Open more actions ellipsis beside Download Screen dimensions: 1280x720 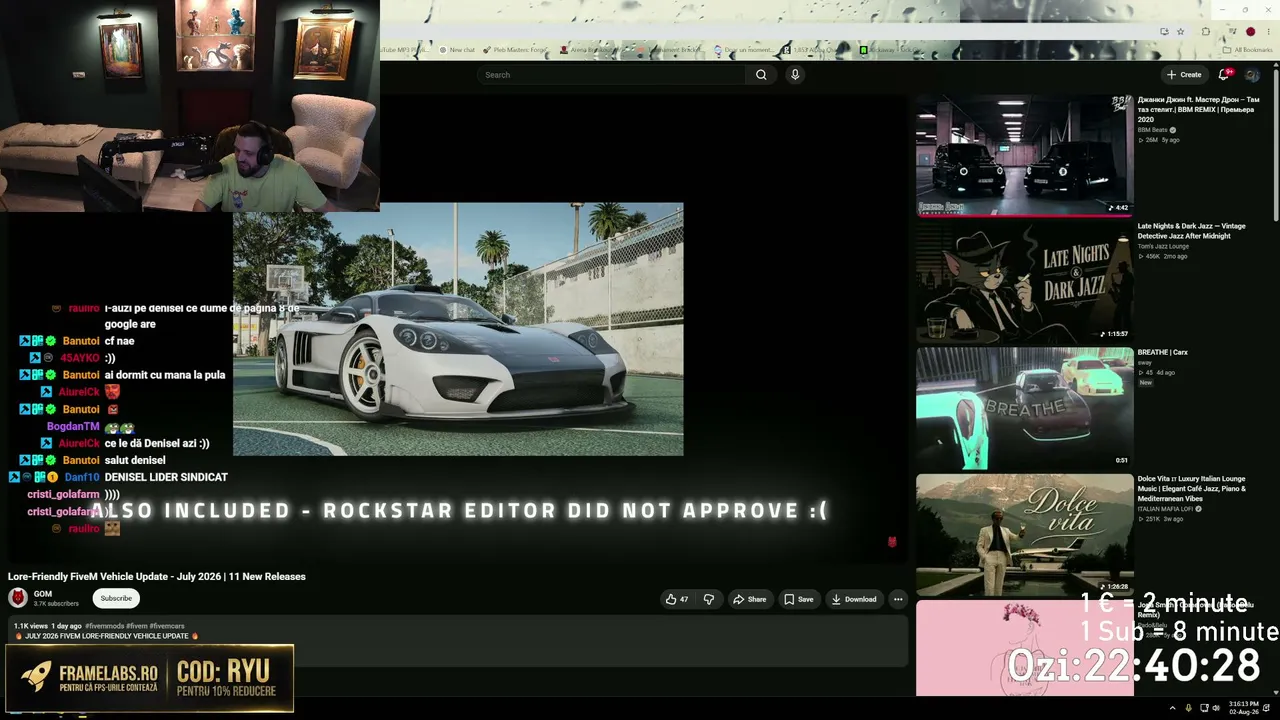(x=898, y=599)
